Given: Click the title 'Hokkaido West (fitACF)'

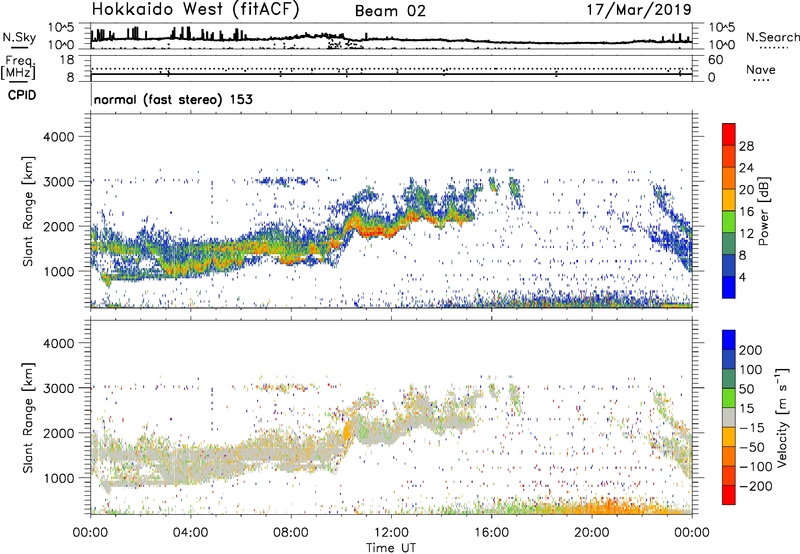Looking at the screenshot, I should pyautogui.click(x=195, y=10).
